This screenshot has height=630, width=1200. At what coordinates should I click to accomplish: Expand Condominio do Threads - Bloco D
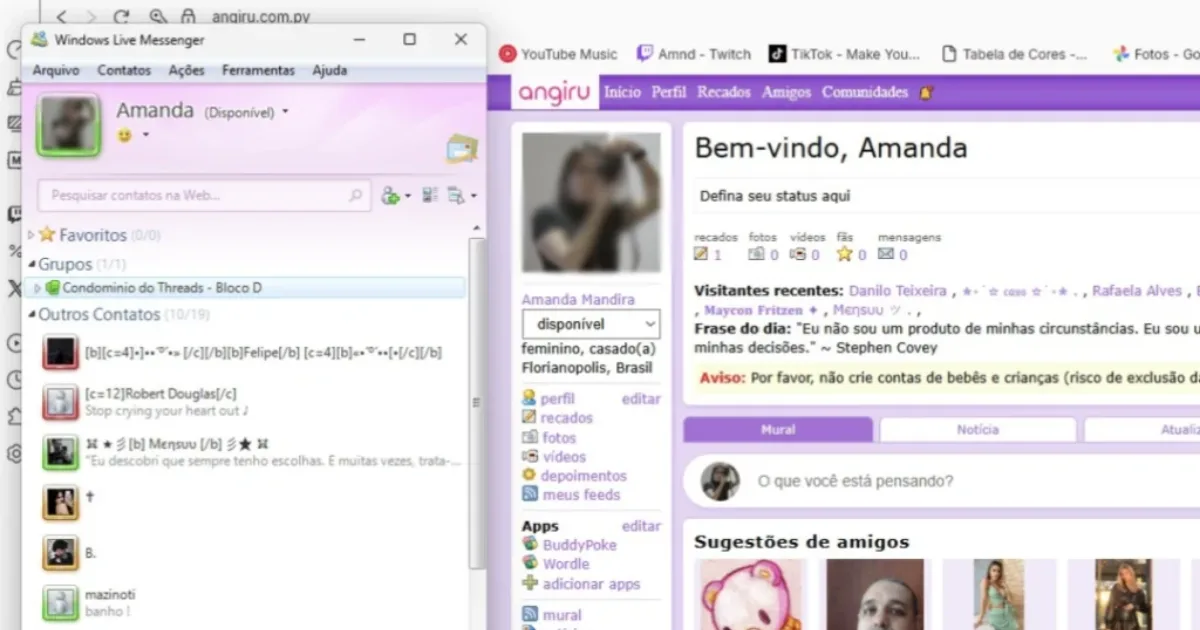(38, 288)
